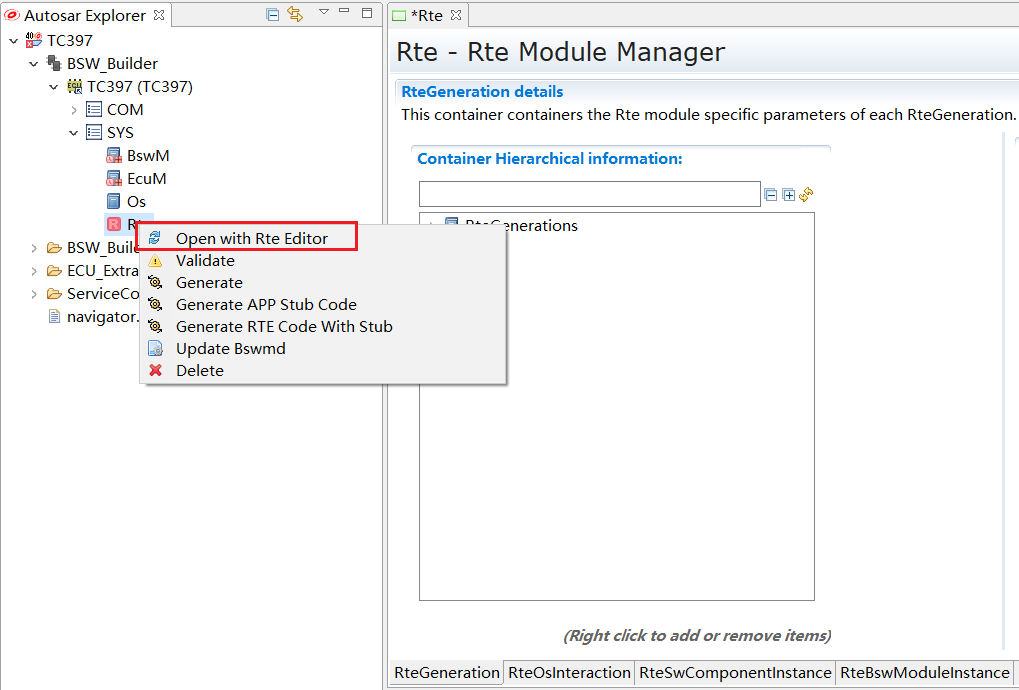Choose Open with Rte Editor
Screen dimensions: 1019x690
[x=251, y=238]
